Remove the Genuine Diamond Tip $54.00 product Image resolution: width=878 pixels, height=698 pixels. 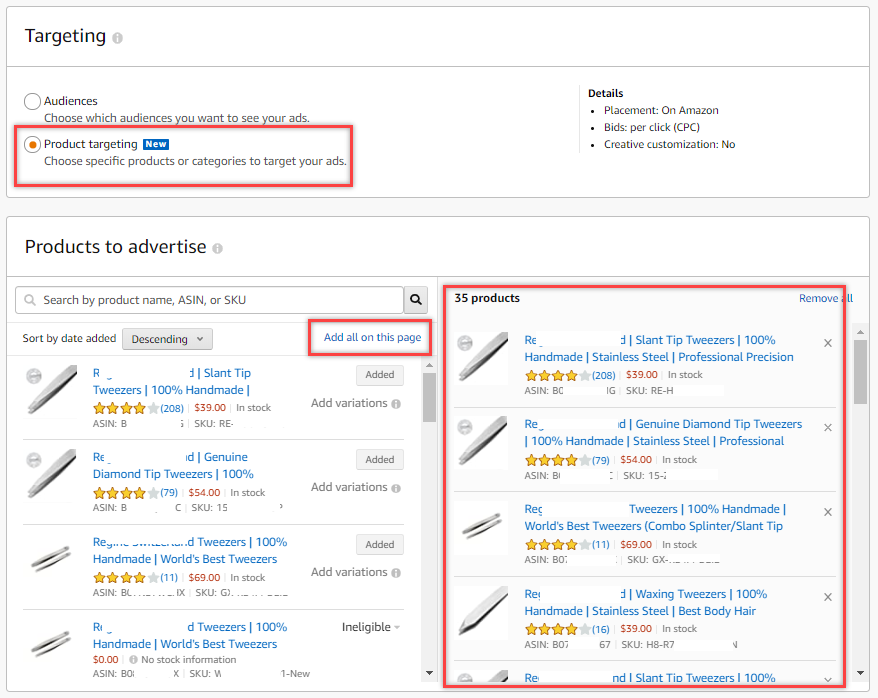pyautogui.click(x=828, y=428)
